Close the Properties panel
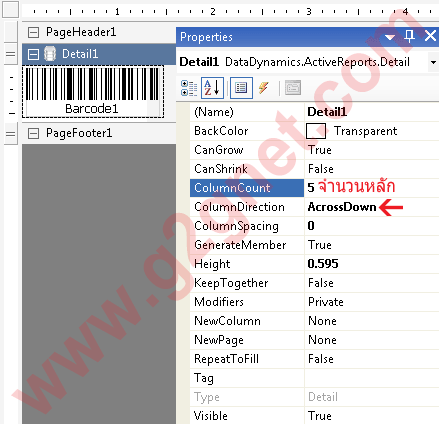 (x=430, y=36)
